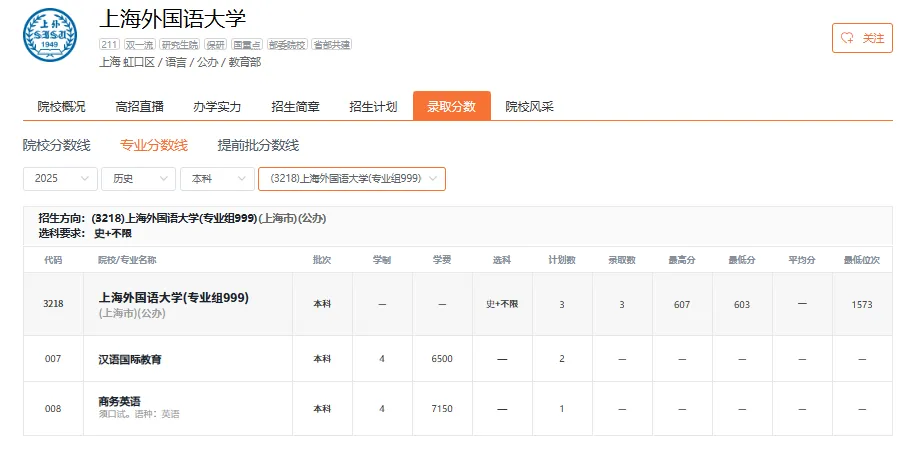The image size is (918, 450).
Task: Click 选科要求: 史+不限 line
Action: (85, 233)
